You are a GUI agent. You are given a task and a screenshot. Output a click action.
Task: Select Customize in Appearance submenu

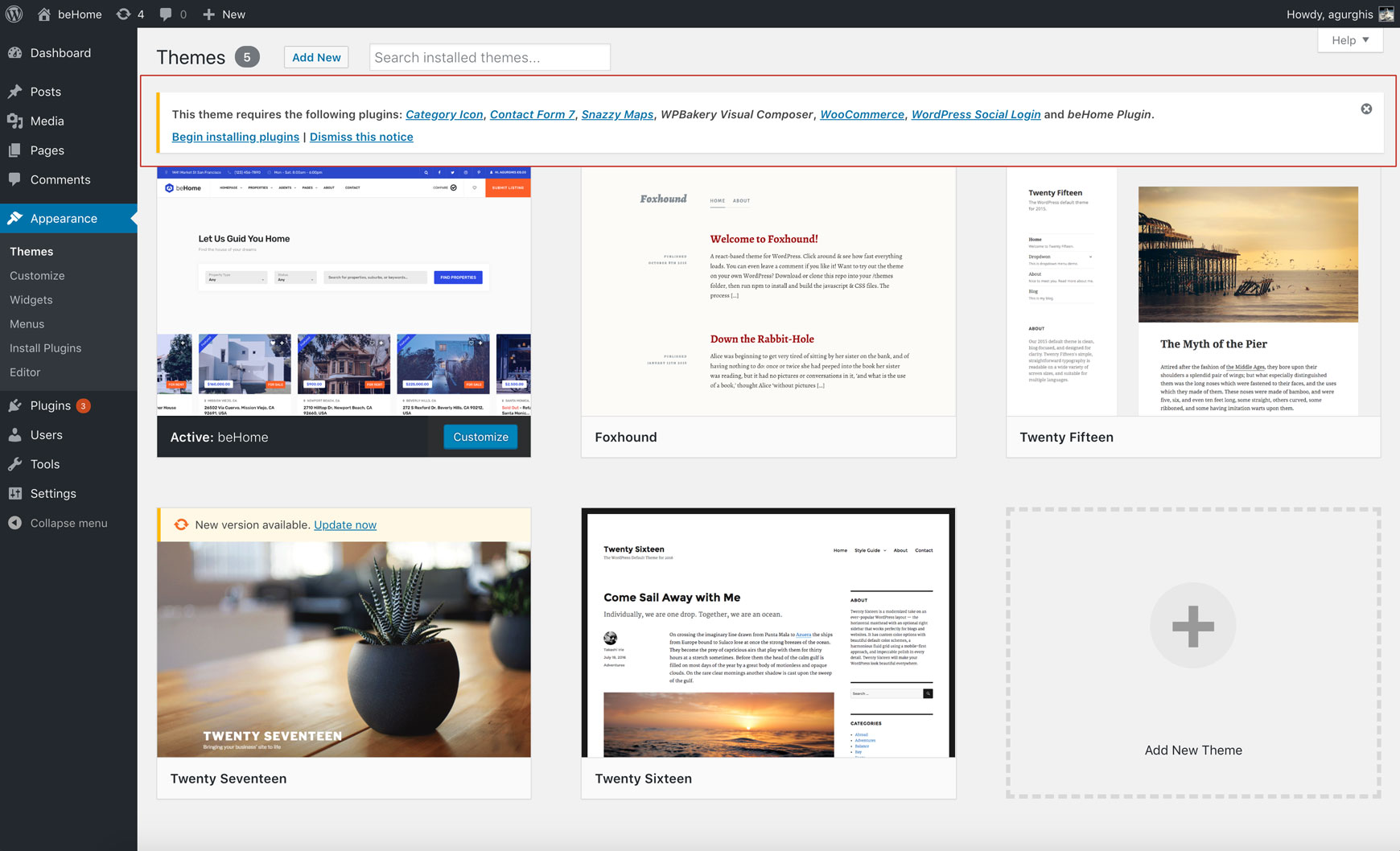(37, 275)
